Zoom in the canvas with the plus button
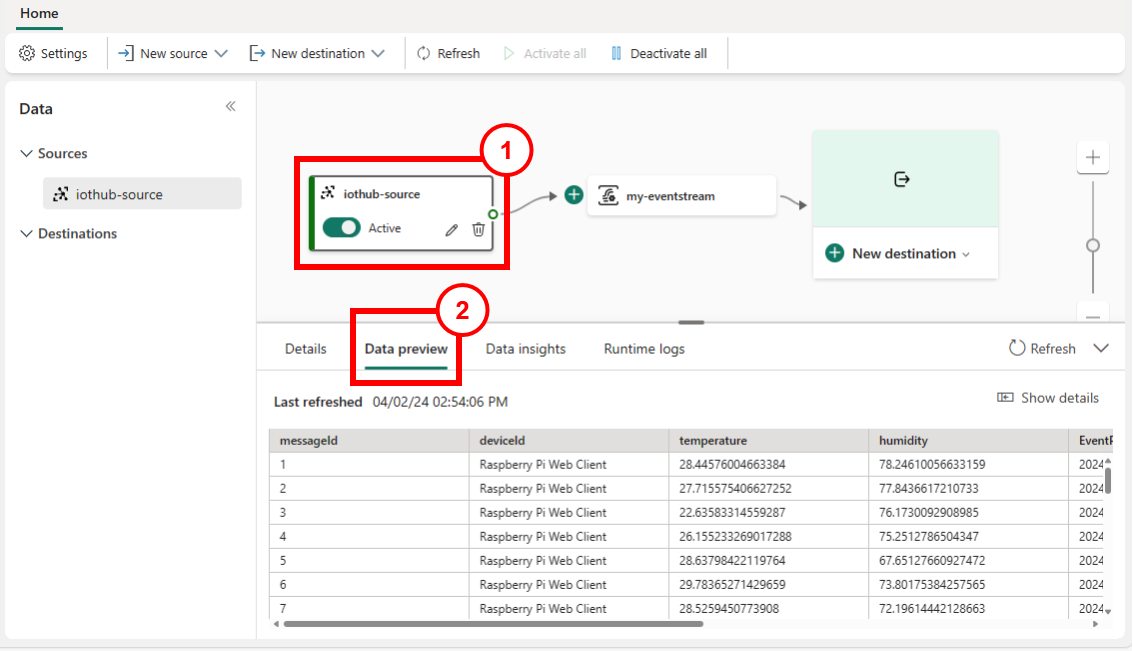This screenshot has height=651, width=1133. [x=1093, y=158]
